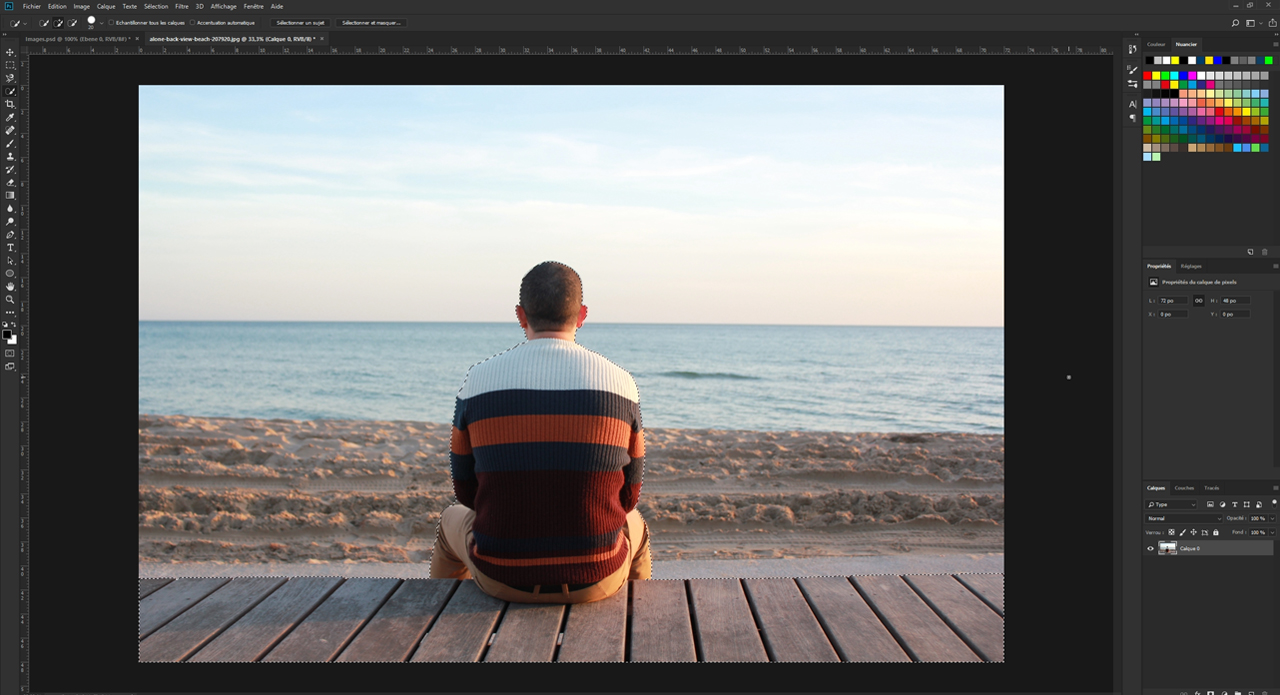This screenshot has height=695, width=1280.
Task: Select the Gradient tool
Action: pyautogui.click(x=10, y=195)
